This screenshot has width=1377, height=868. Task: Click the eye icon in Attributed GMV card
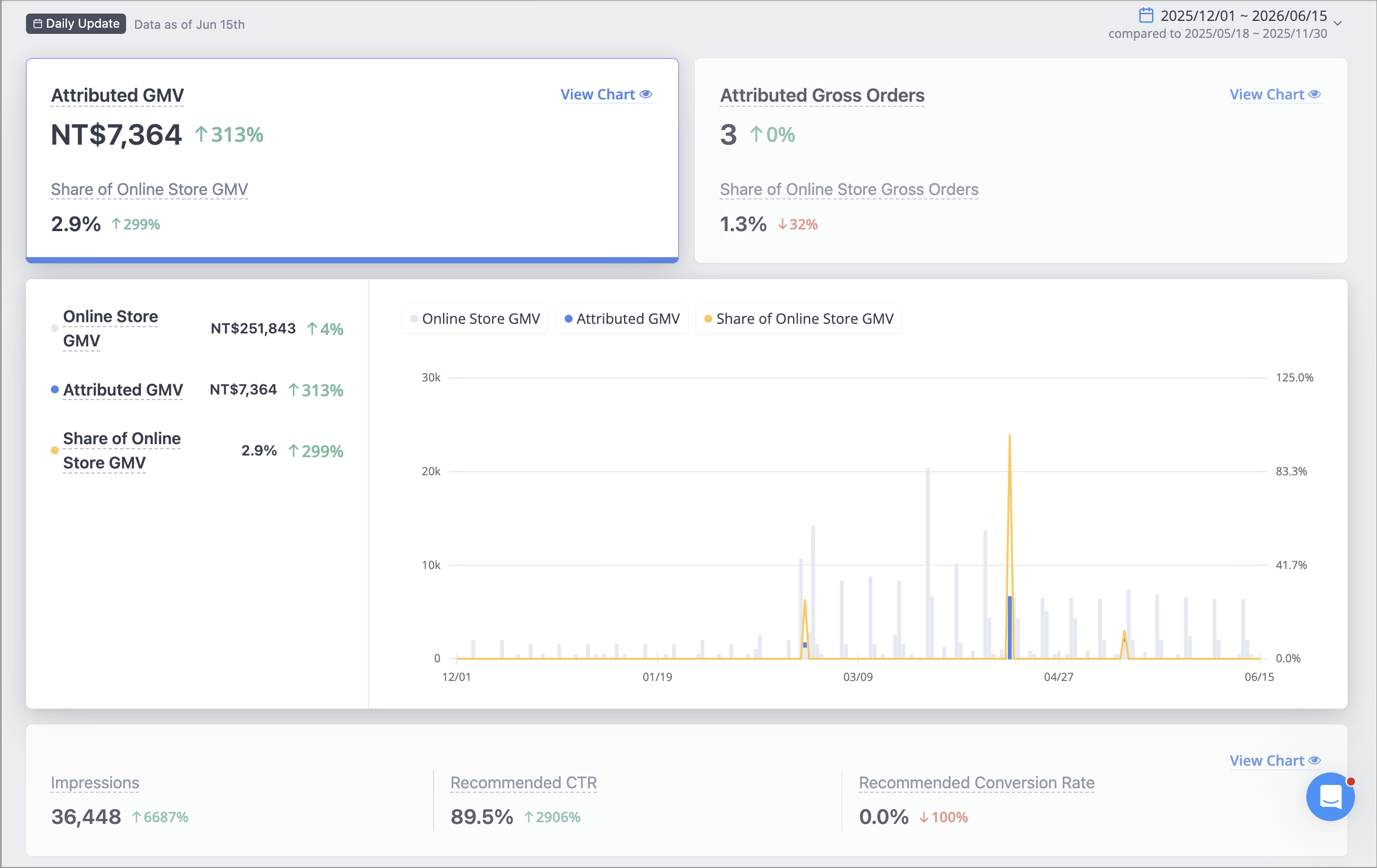646,94
